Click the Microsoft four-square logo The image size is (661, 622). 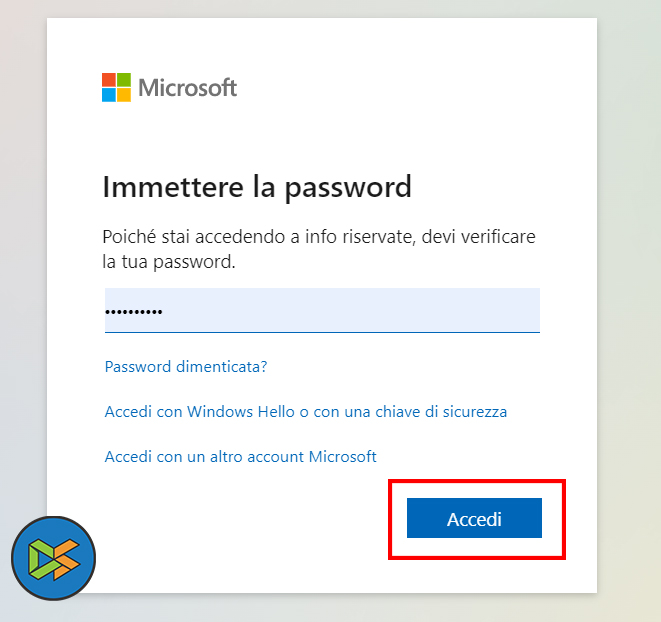[117, 87]
